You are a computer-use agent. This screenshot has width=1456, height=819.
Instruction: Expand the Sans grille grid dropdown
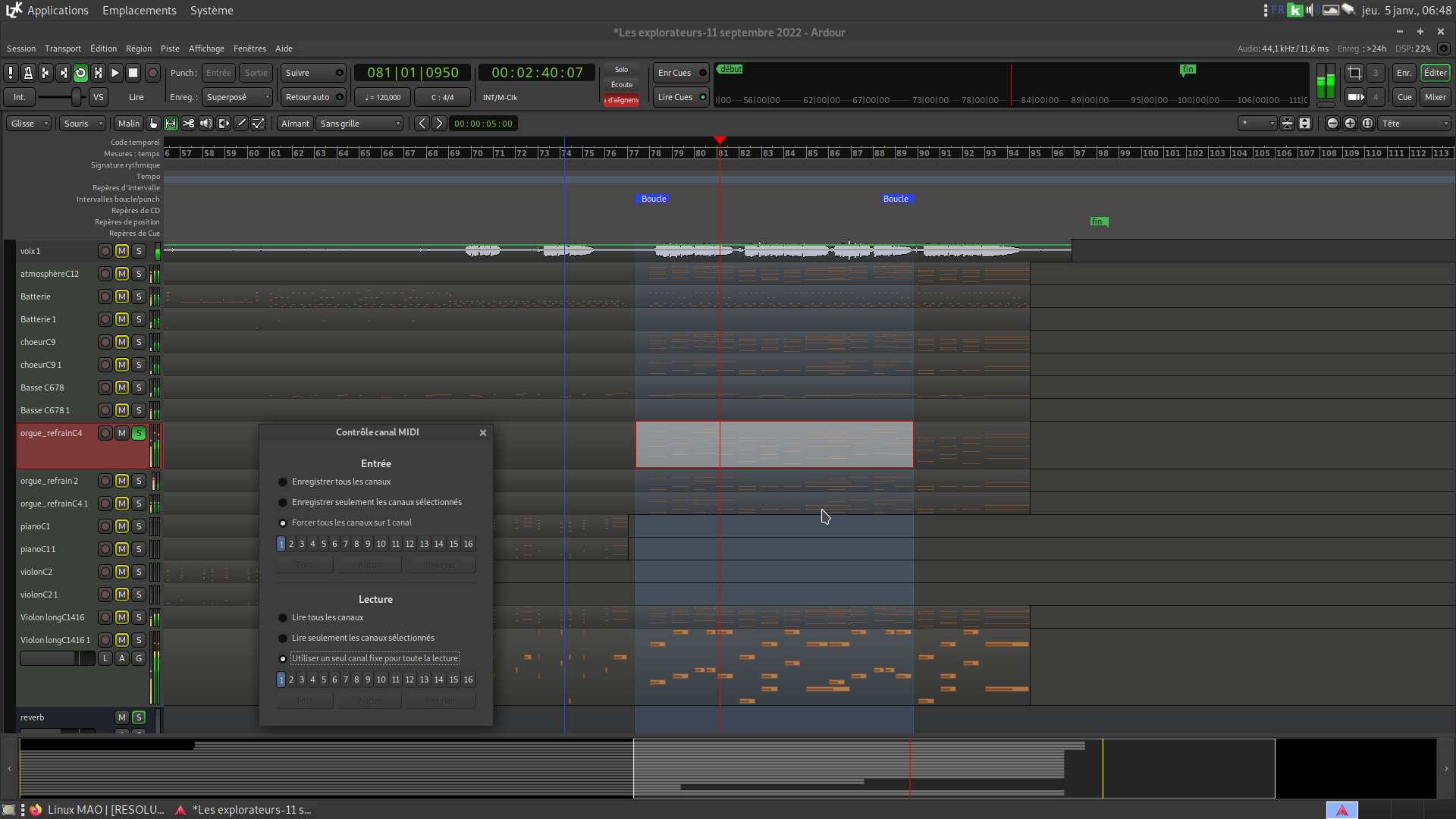pos(359,124)
